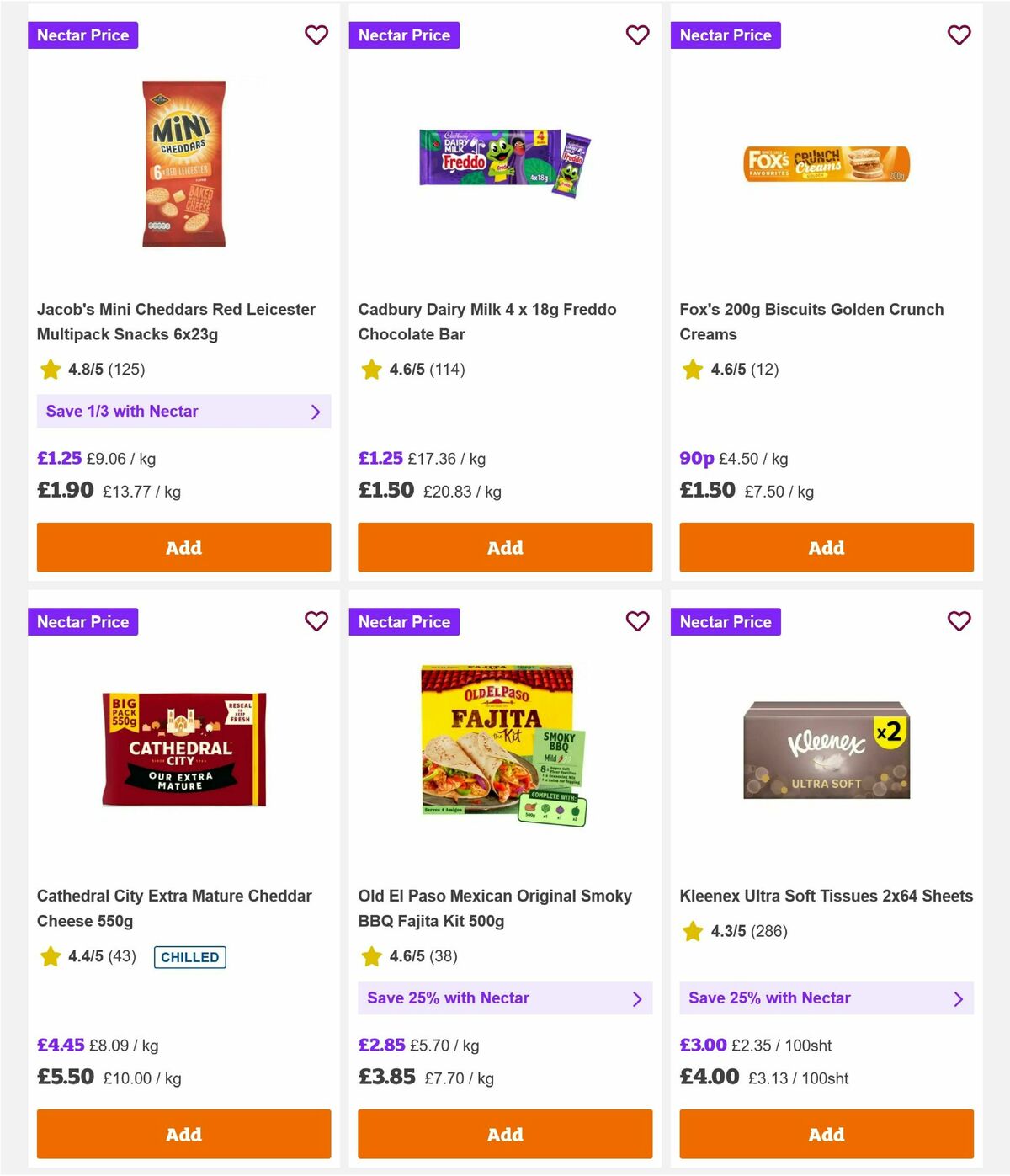This screenshot has width=1010, height=1176.
Task: Favourite the Old El Paso Fajita Kit heart icon
Action: [x=638, y=621]
